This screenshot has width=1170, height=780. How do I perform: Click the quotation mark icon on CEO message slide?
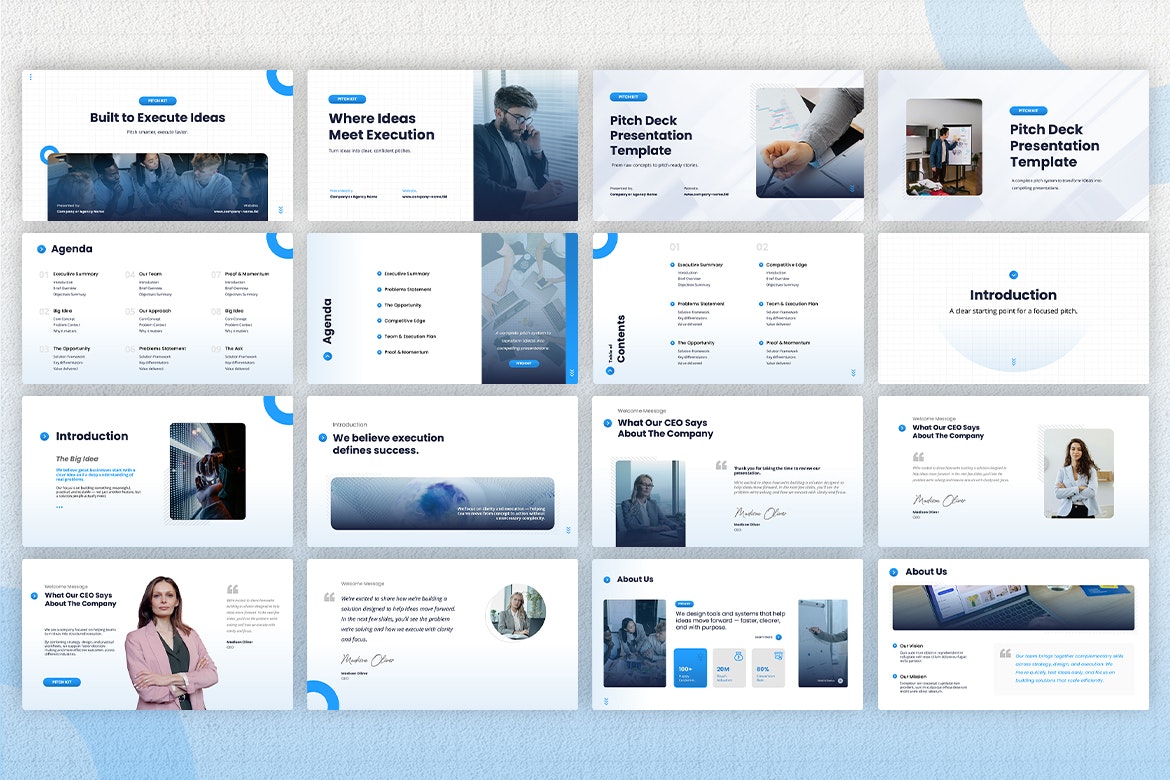tap(722, 465)
